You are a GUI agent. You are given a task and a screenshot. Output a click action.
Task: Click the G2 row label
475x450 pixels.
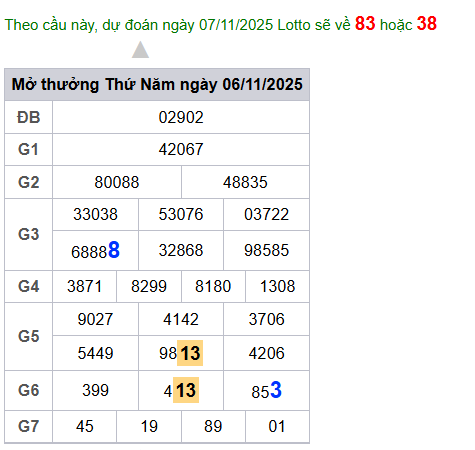[29, 182]
